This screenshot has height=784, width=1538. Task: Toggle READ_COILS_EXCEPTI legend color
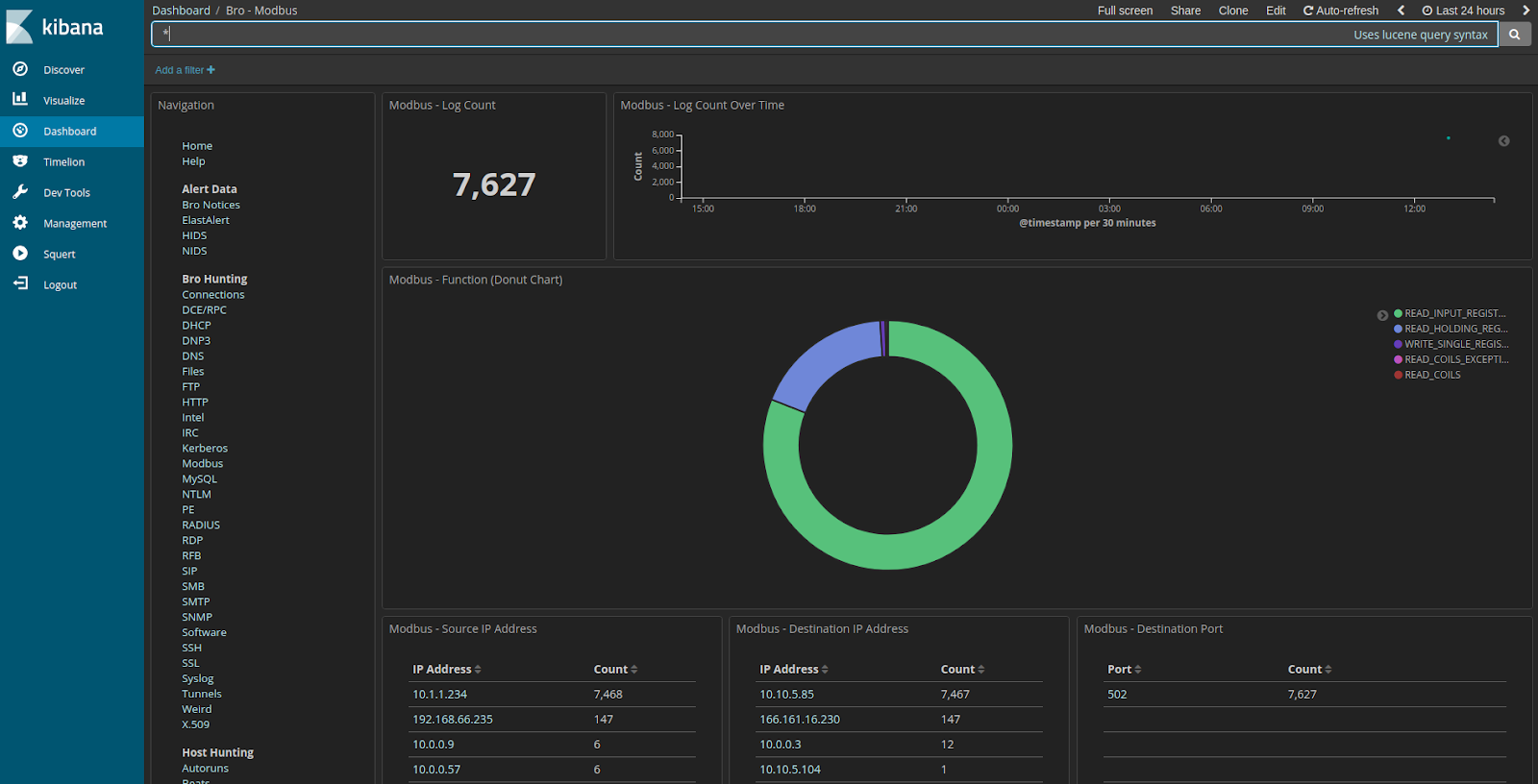tap(1398, 359)
